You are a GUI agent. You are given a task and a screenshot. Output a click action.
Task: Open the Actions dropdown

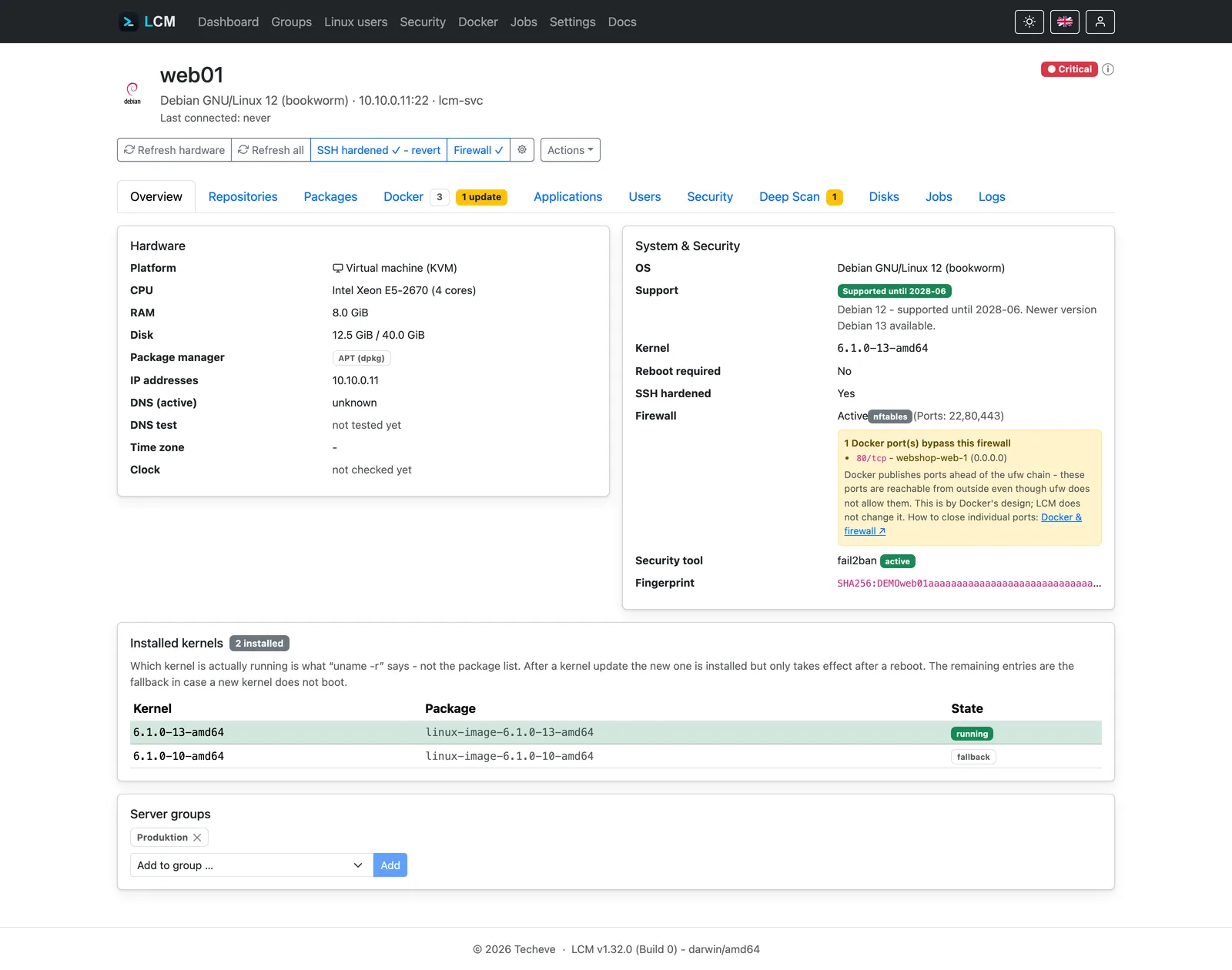point(570,150)
